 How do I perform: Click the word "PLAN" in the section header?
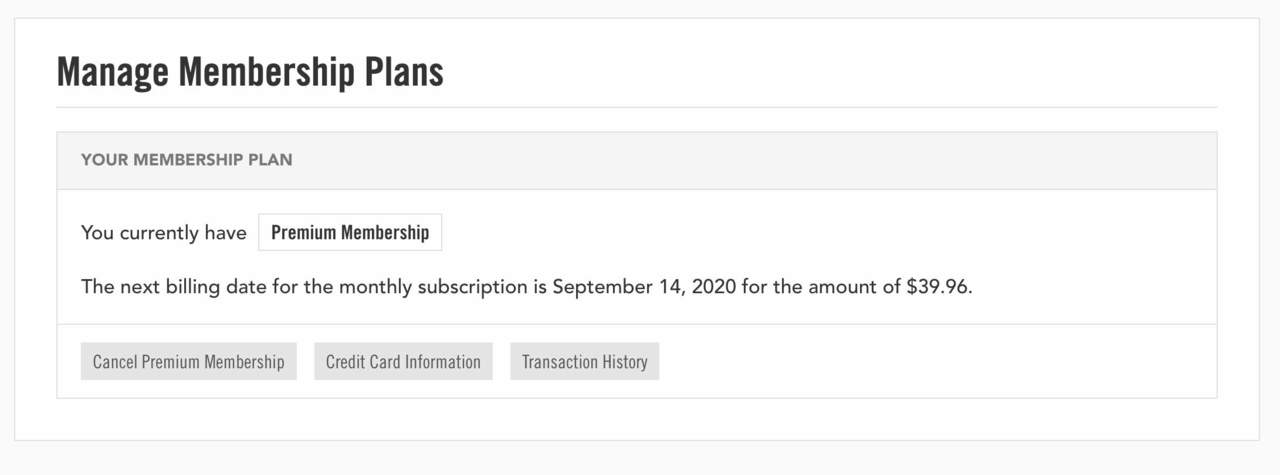click(271, 160)
